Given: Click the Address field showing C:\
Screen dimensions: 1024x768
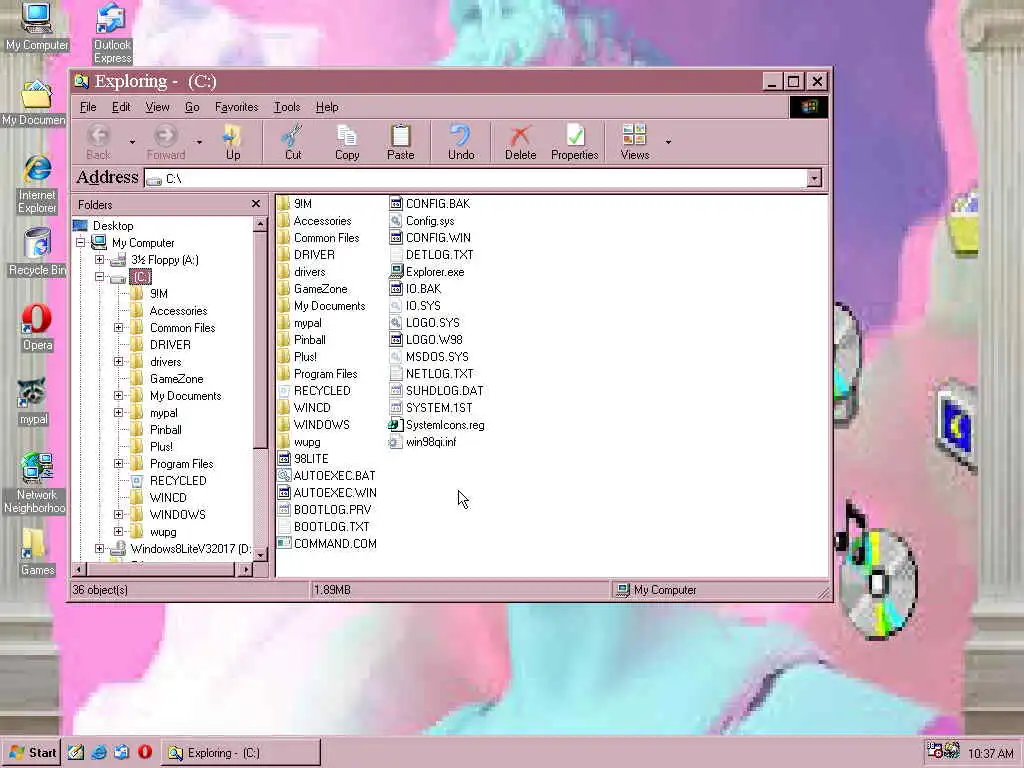Looking at the screenshot, I should [x=475, y=178].
